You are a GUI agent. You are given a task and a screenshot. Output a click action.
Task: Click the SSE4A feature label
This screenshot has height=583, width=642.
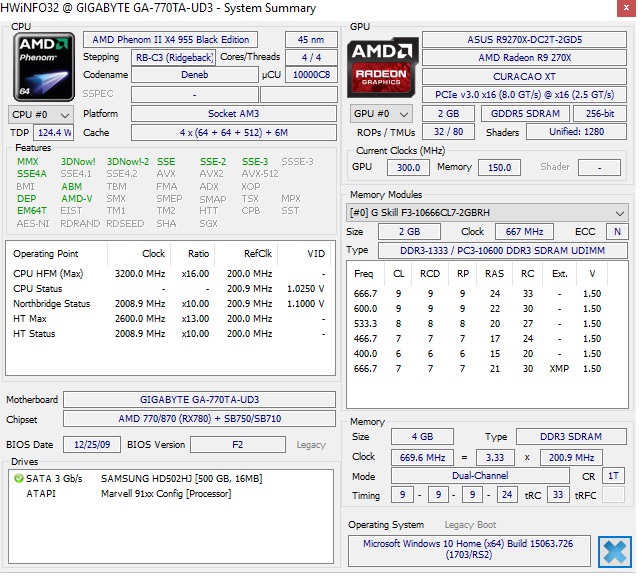click(32, 174)
